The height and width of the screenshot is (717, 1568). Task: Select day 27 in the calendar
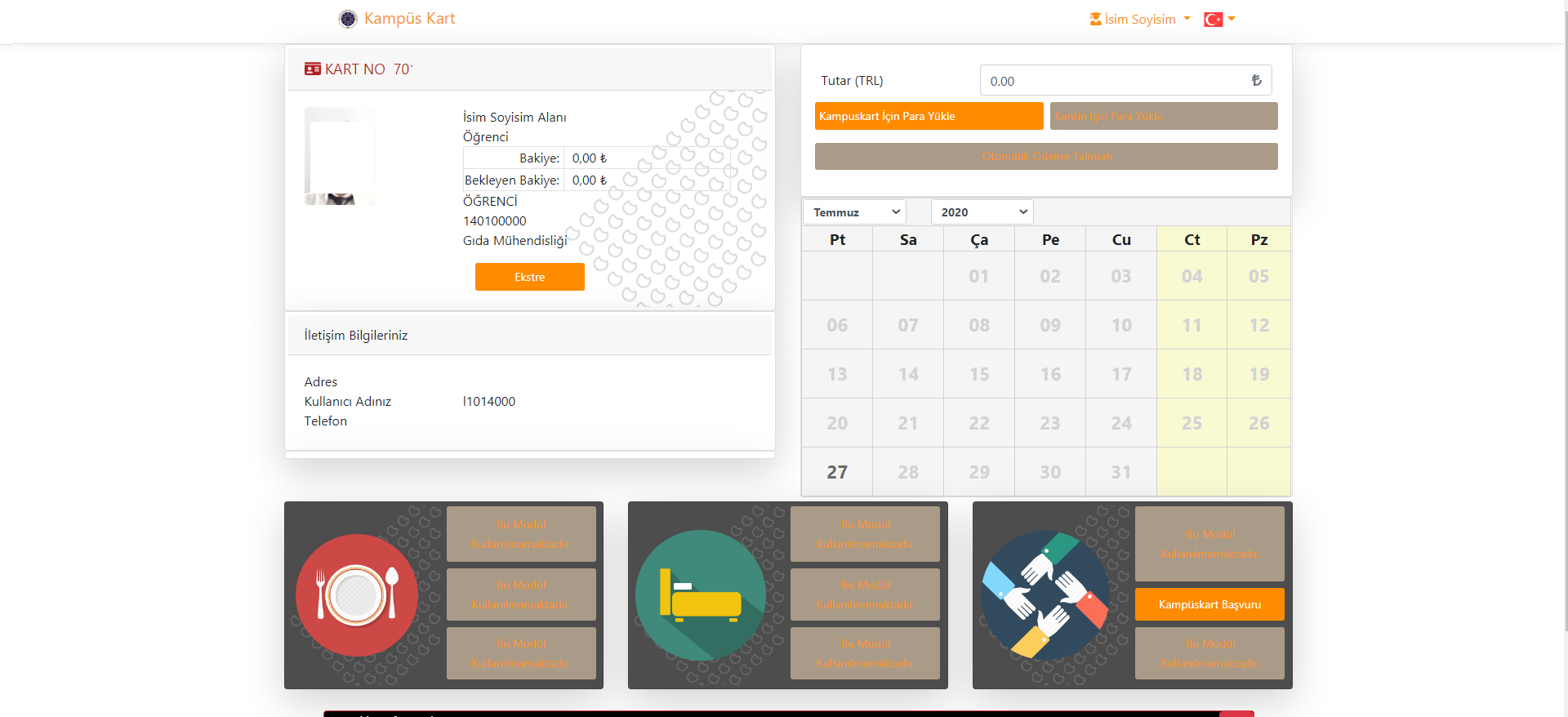[836, 472]
